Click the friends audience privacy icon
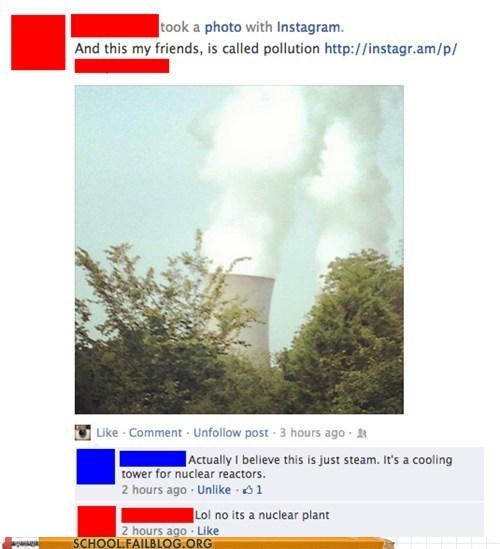Screen dimensions: 500x549 coord(362,433)
